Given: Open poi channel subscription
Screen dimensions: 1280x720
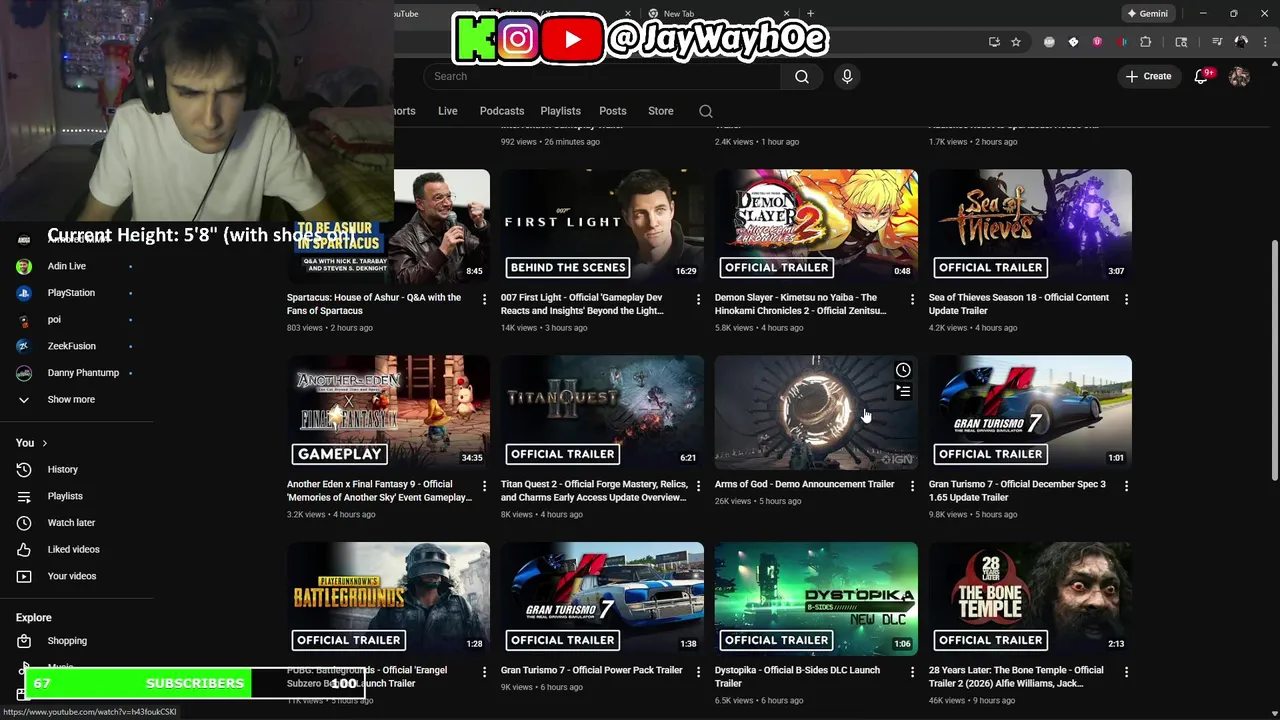Looking at the screenshot, I should pos(77,319).
